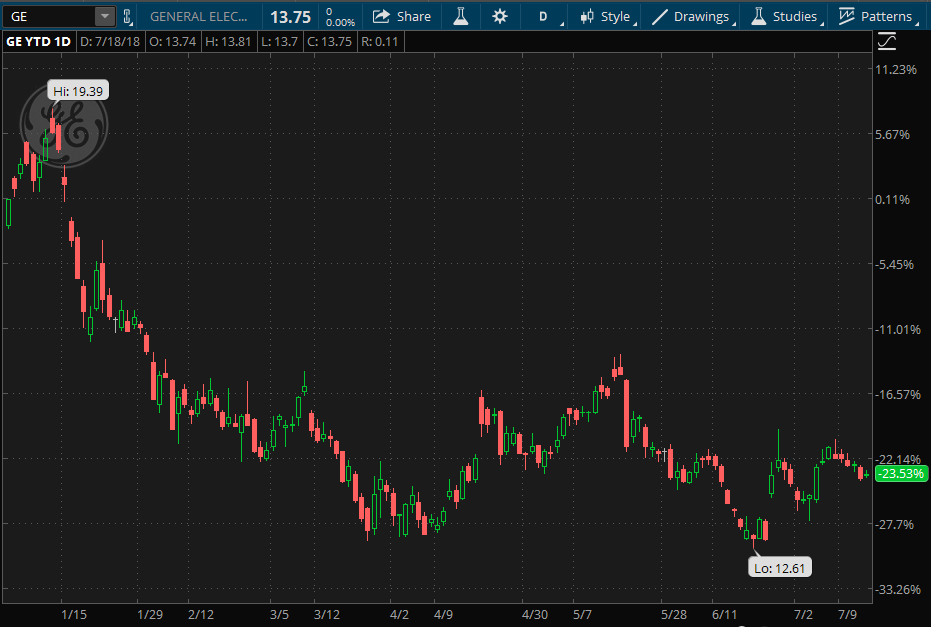Click the -27.7% axis label

tap(895, 524)
